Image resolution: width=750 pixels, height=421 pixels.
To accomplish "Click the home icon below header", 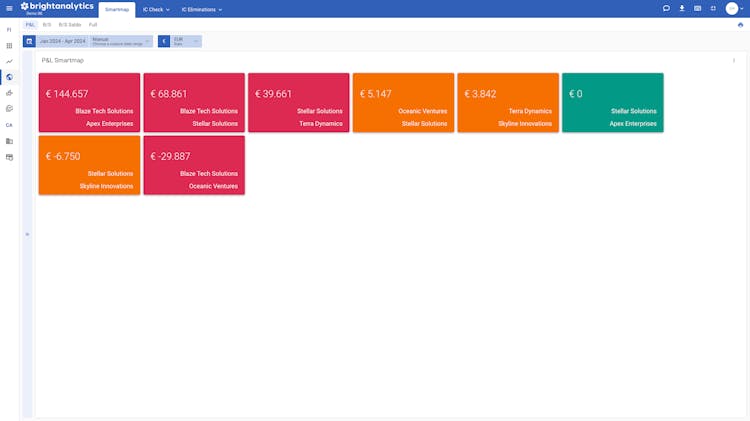I will pos(741,24).
